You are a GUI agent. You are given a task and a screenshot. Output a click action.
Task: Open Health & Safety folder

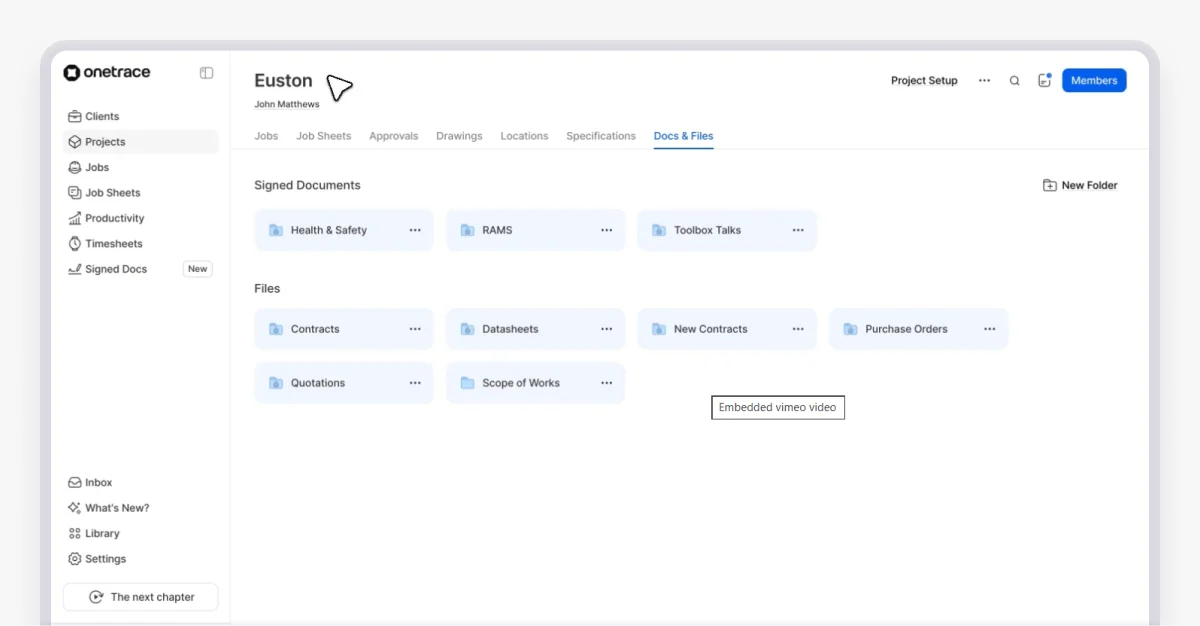(x=344, y=230)
